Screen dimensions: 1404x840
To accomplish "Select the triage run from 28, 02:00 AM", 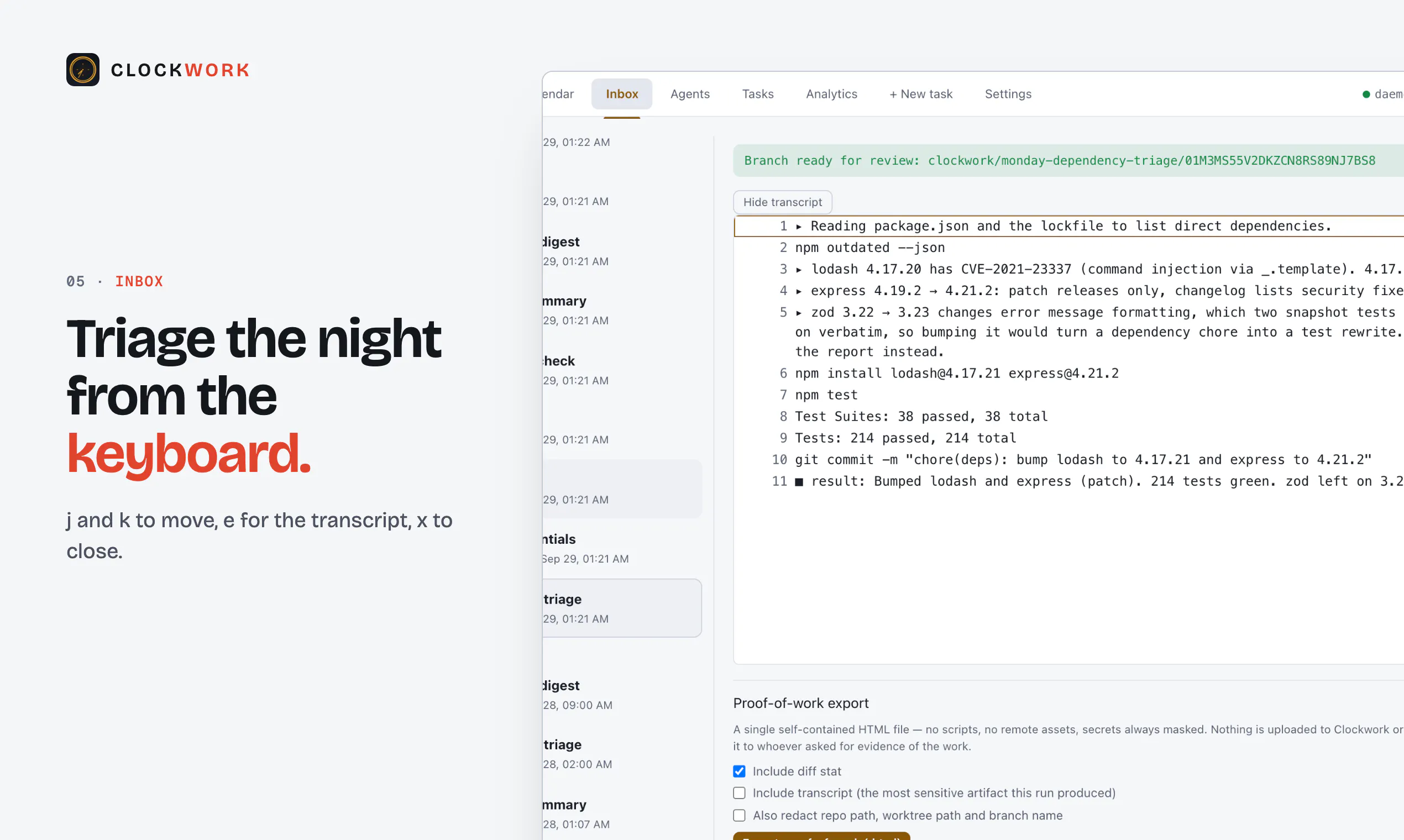I will click(622, 754).
